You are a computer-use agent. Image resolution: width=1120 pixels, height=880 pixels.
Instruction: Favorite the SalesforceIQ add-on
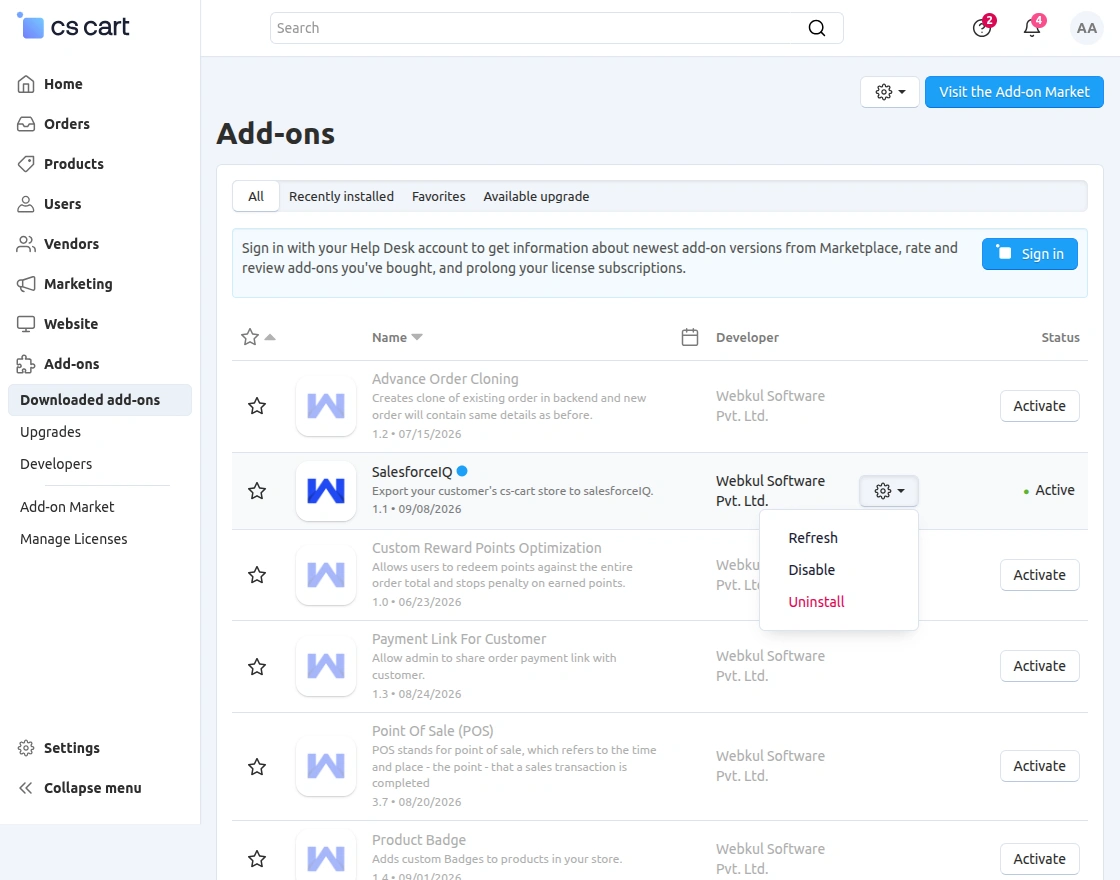pyautogui.click(x=257, y=491)
